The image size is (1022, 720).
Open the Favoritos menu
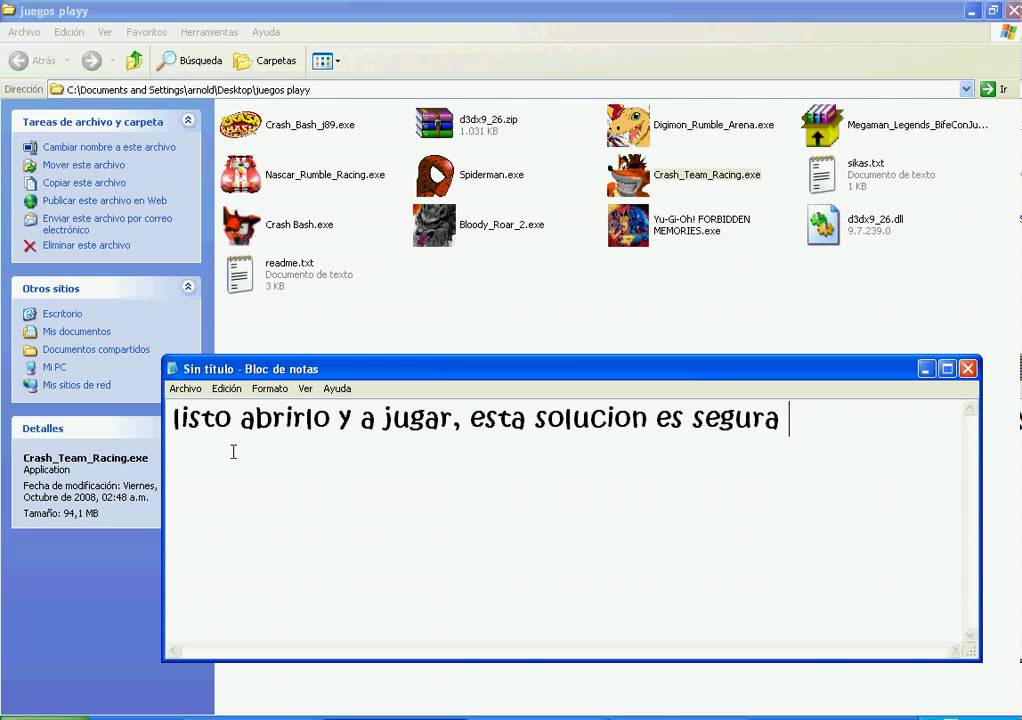tap(146, 32)
